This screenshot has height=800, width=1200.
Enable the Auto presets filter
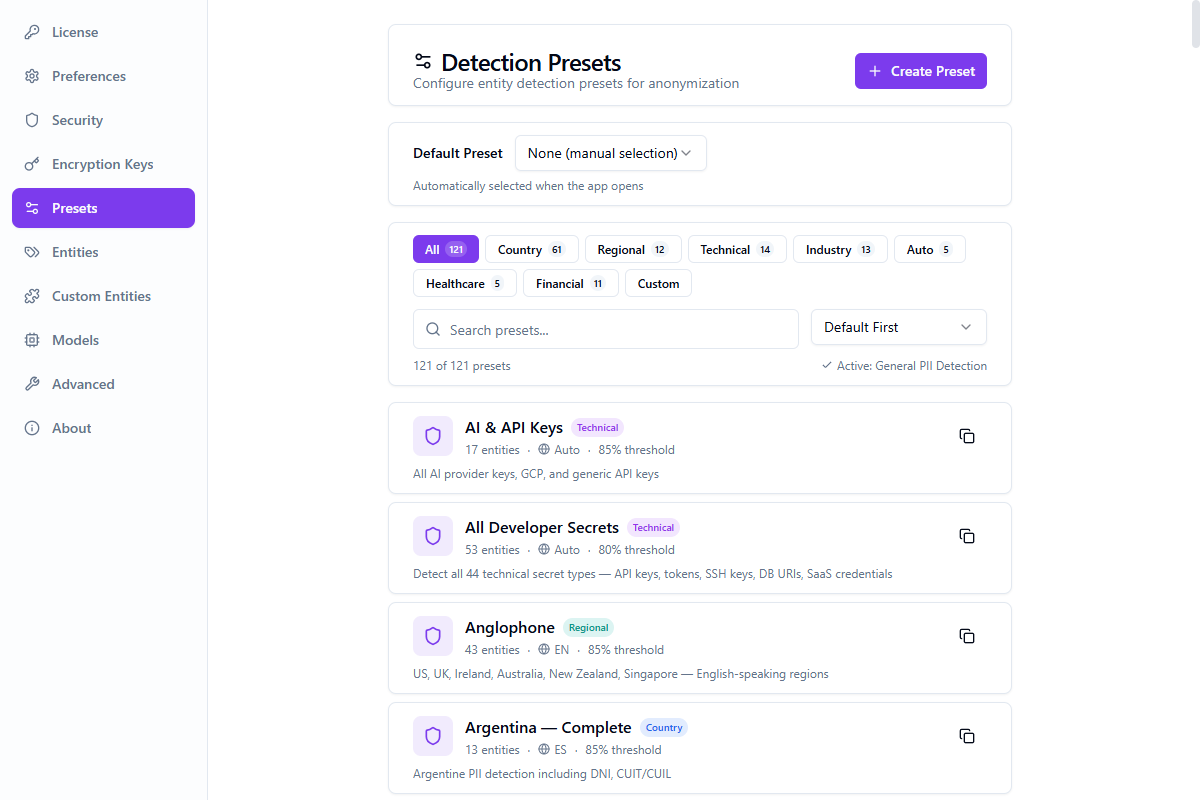pos(929,249)
